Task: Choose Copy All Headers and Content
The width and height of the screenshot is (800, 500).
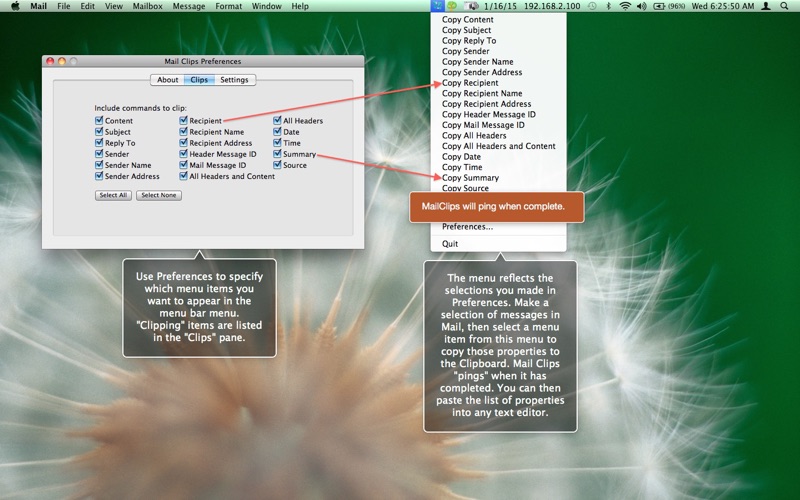Action: pos(498,146)
